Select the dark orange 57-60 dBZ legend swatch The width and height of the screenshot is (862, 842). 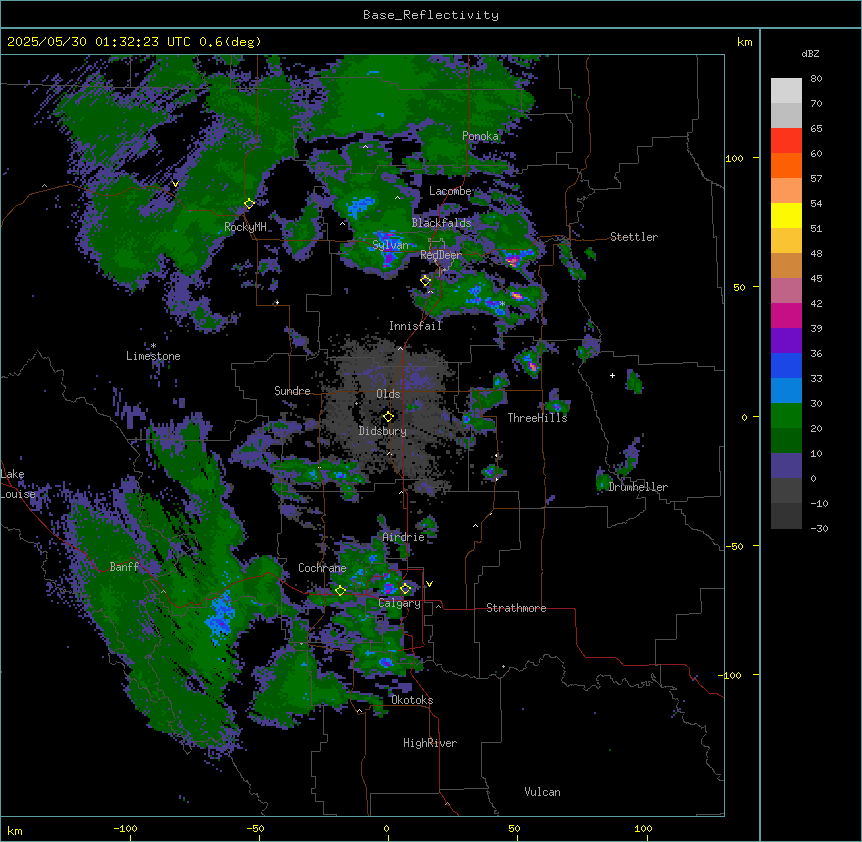pyautogui.click(x=786, y=165)
